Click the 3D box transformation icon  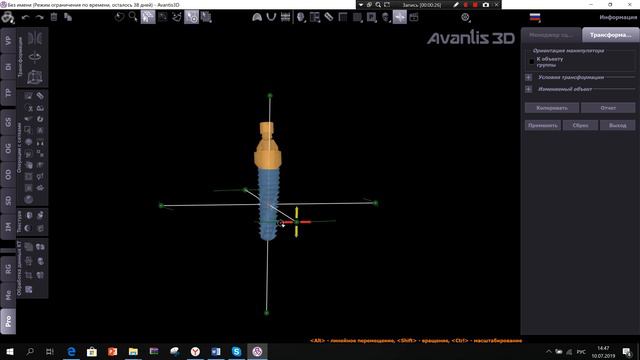tap(35, 76)
